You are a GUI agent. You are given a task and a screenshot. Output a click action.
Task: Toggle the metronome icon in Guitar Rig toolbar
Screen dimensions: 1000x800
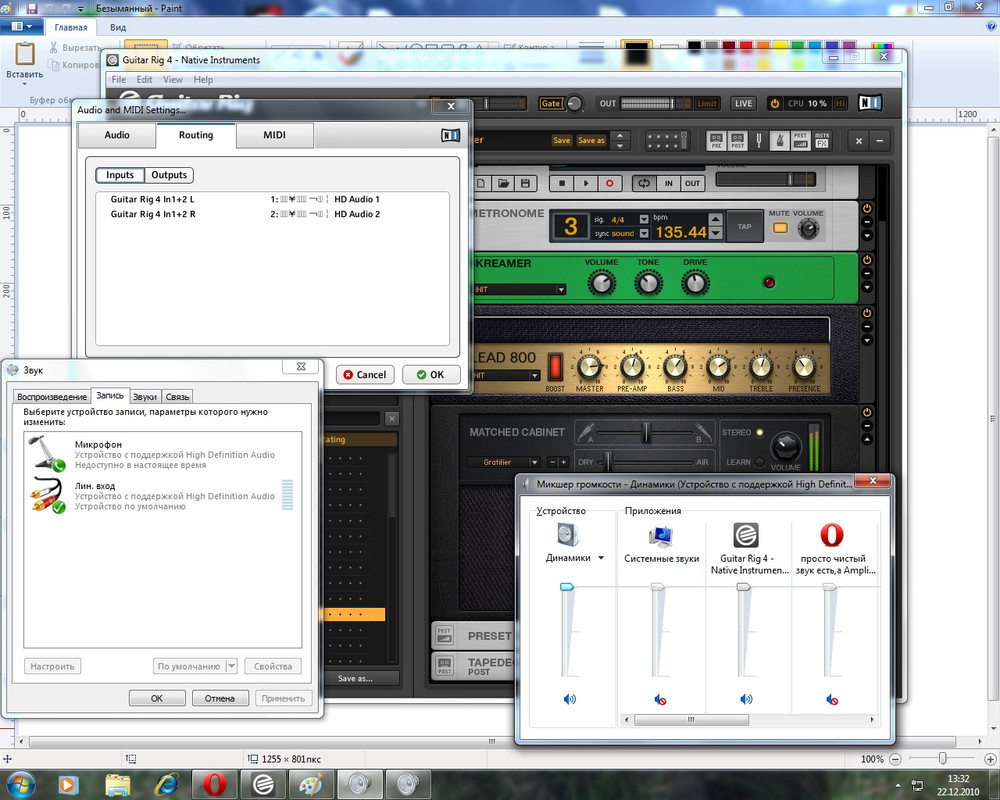tap(779, 140)
